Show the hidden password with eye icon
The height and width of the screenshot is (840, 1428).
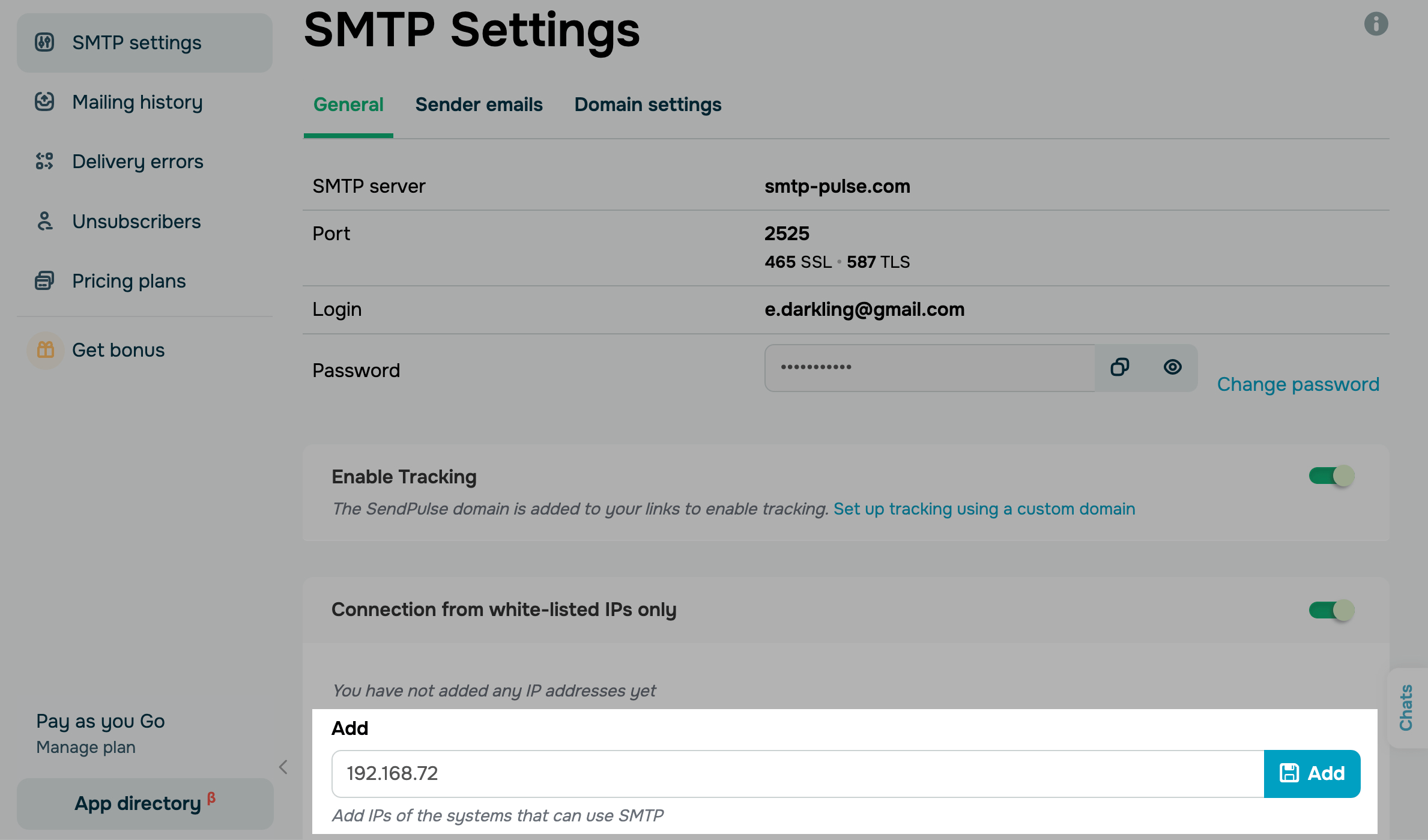(1172, 367)
